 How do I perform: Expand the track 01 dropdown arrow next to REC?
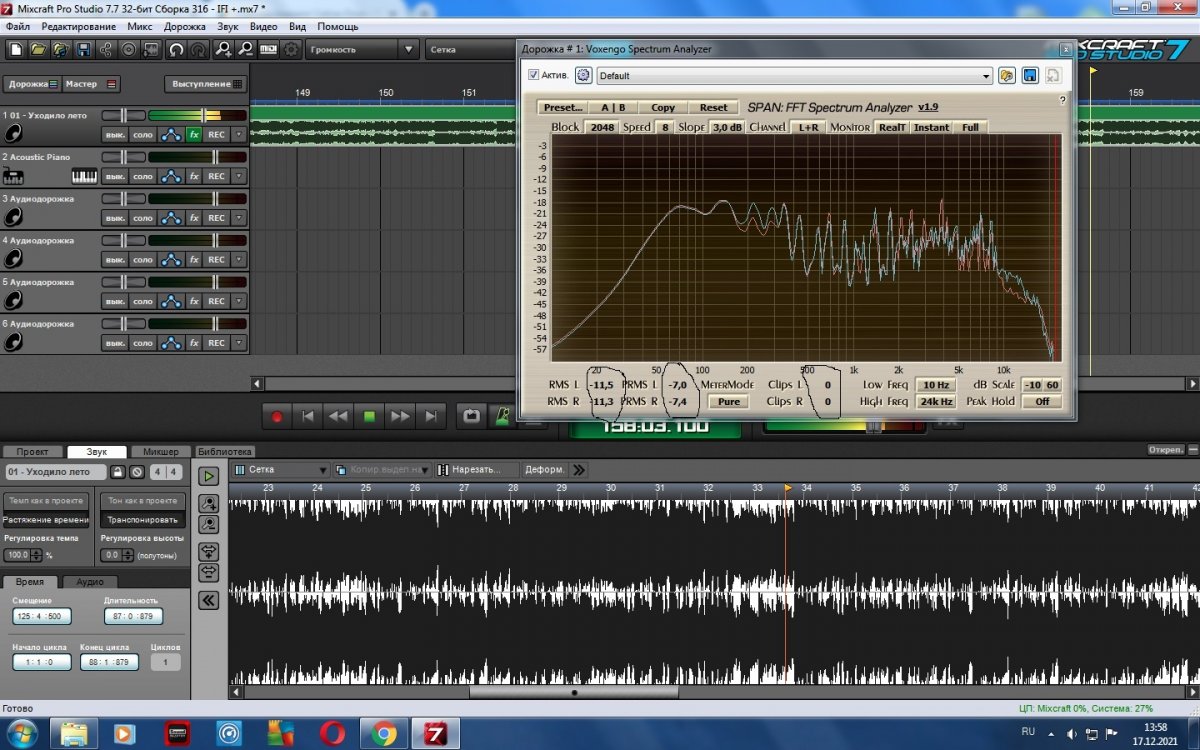click(238, 134)
